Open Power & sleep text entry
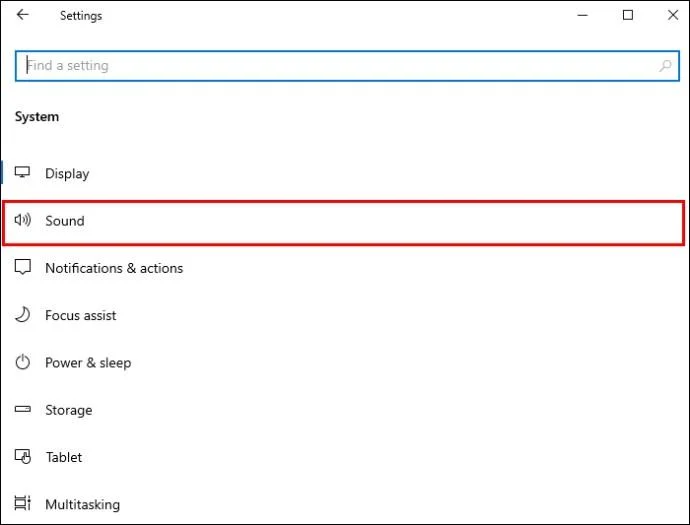This screenshot has width=690, height=525. coord(88,363)
